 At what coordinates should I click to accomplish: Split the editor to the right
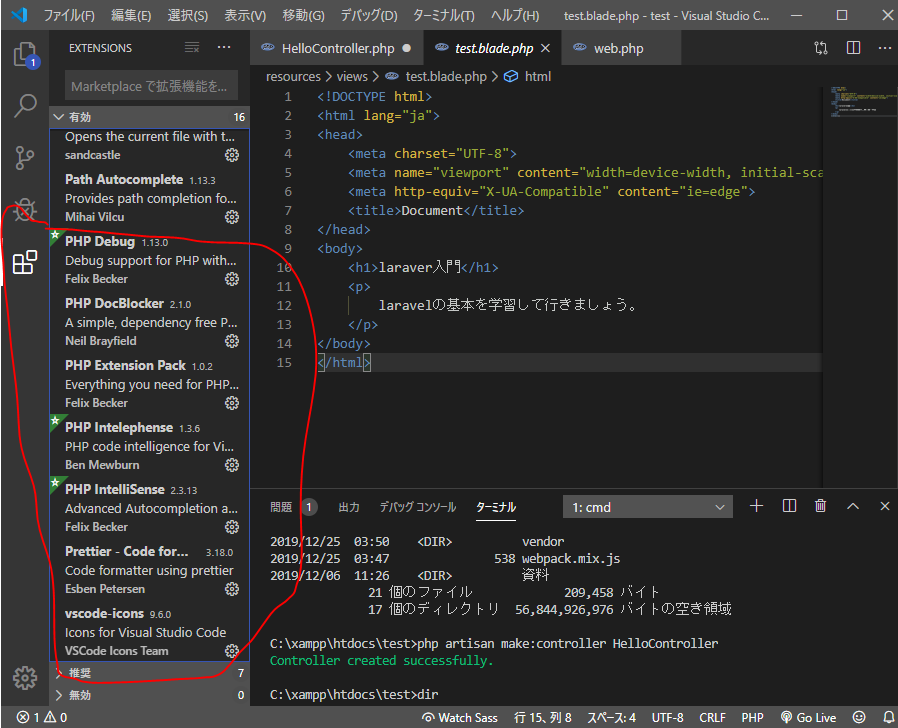point(853,48)
